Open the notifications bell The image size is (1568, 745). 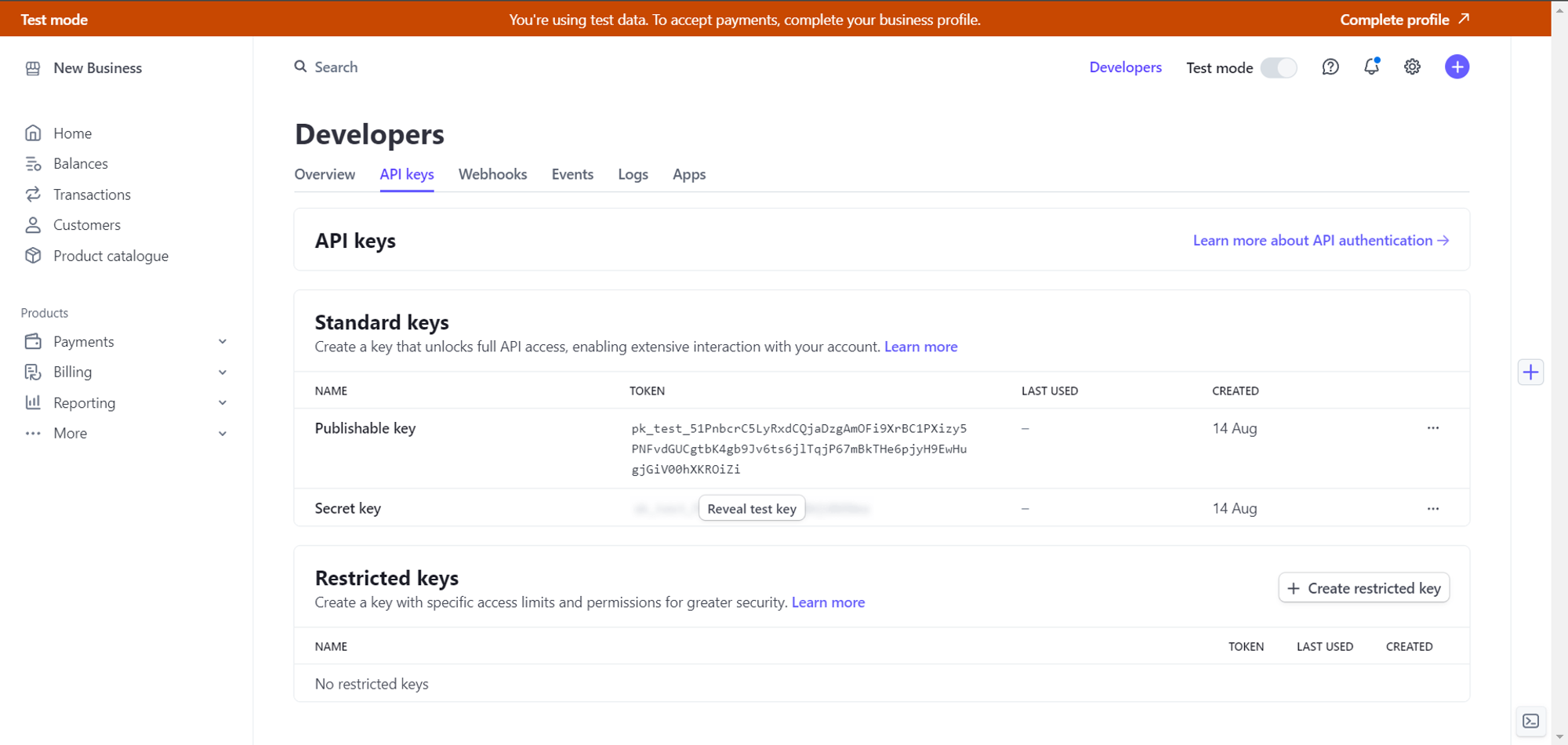pos(1371,67)
